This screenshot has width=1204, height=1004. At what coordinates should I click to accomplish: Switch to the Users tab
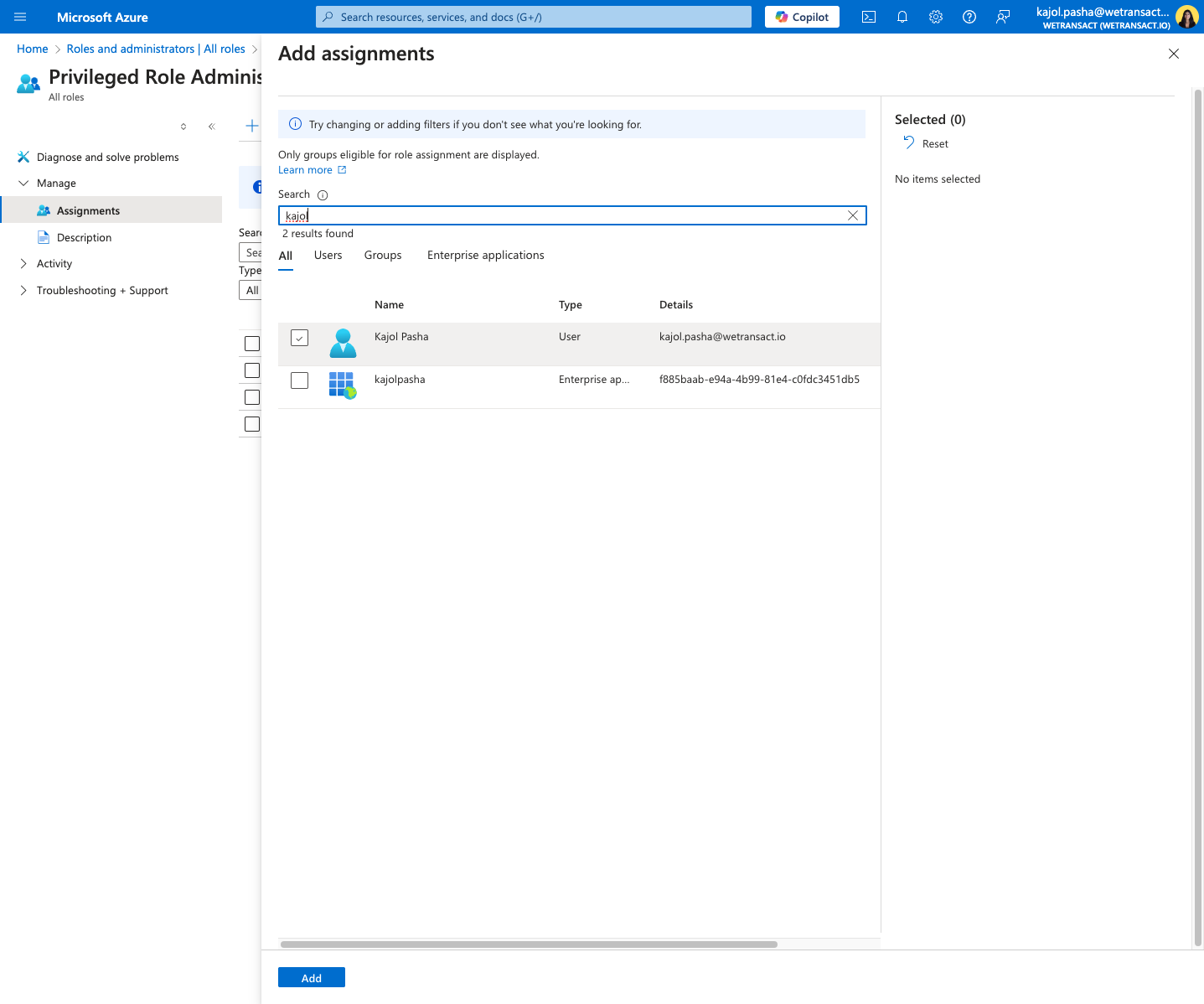click(328, 255)
